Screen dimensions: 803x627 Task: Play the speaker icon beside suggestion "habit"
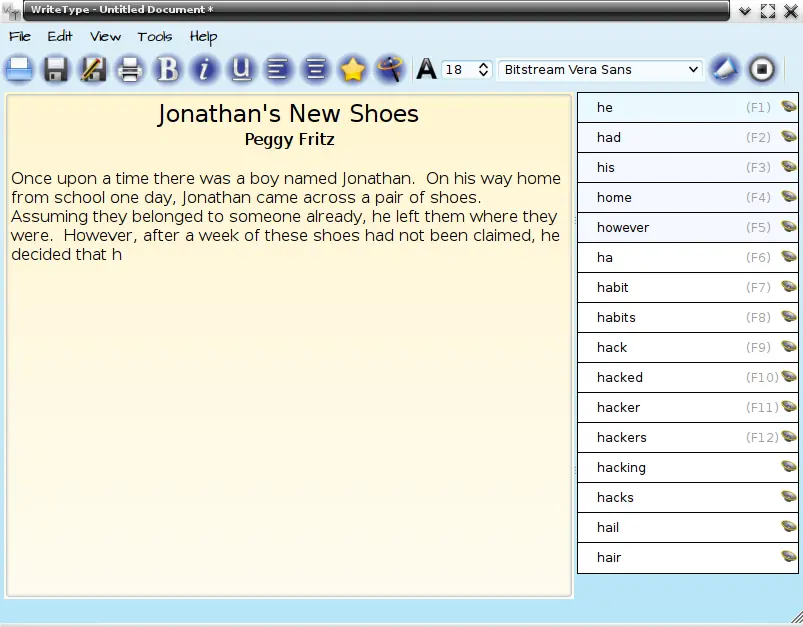[789, 286]
